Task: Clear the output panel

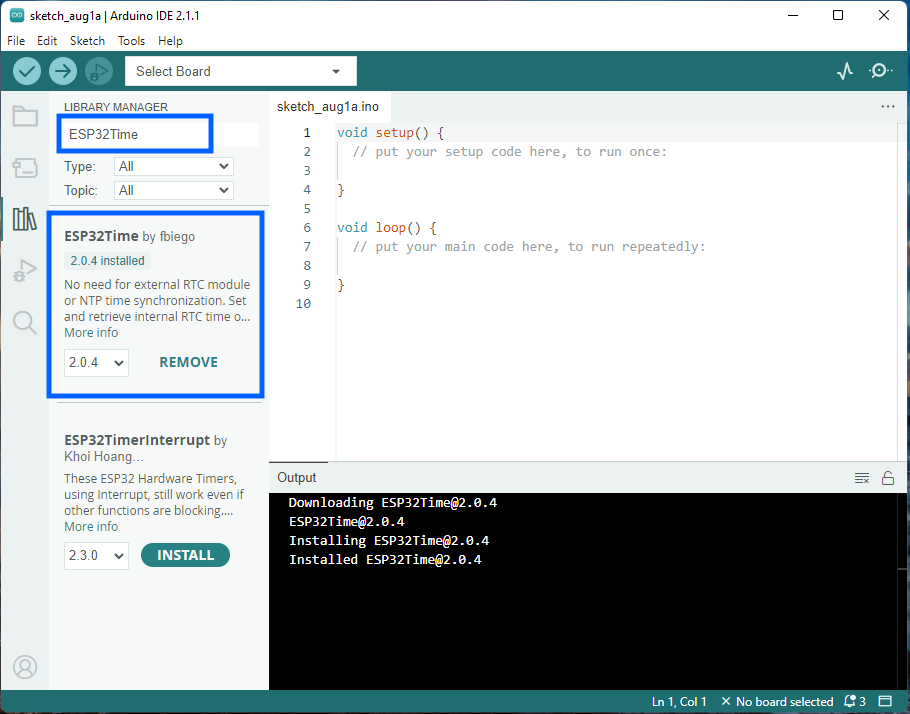Action: pos(861,478)
